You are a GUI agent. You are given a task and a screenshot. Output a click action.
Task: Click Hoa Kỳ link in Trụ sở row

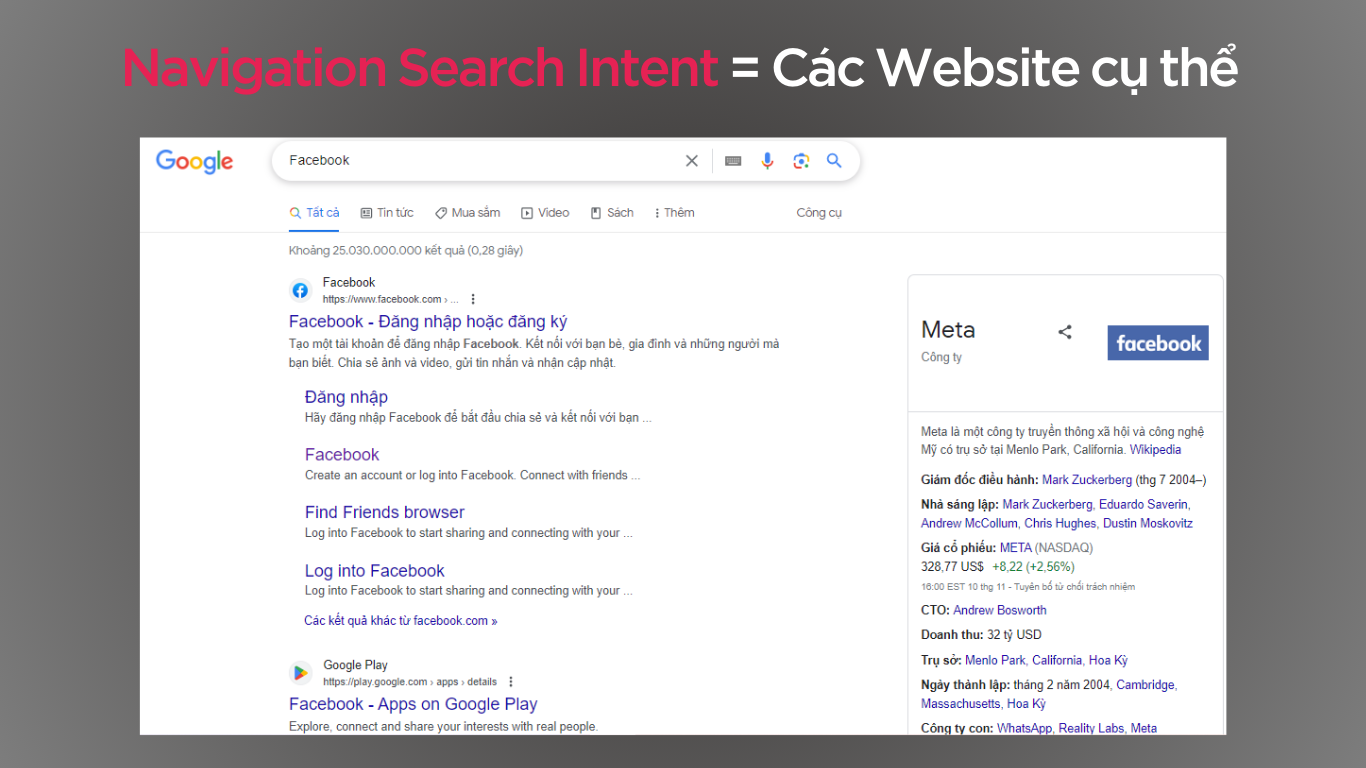coord(1108,661)
